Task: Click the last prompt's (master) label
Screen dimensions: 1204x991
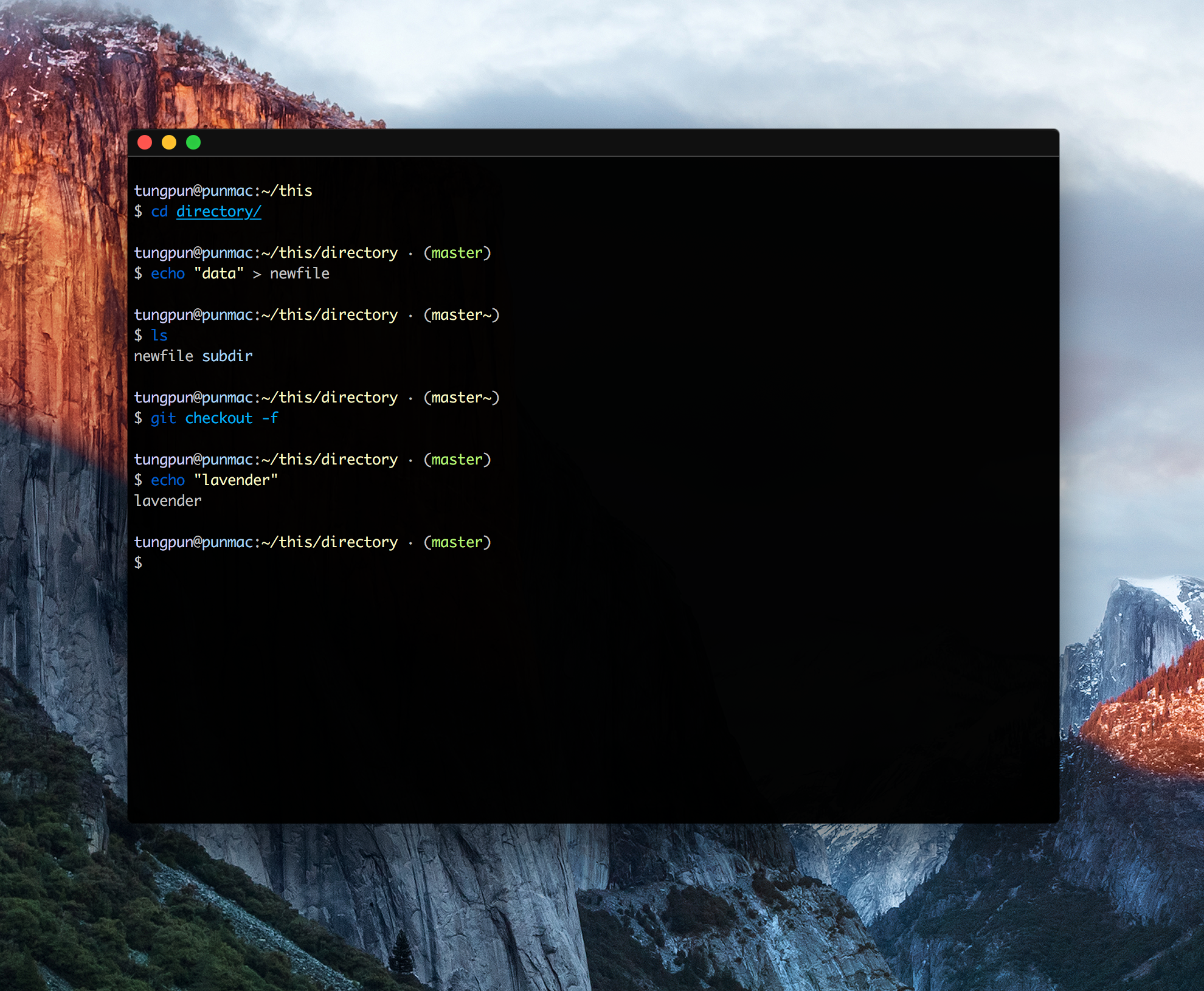Action: pyautogui.click(x=457, y=542)
